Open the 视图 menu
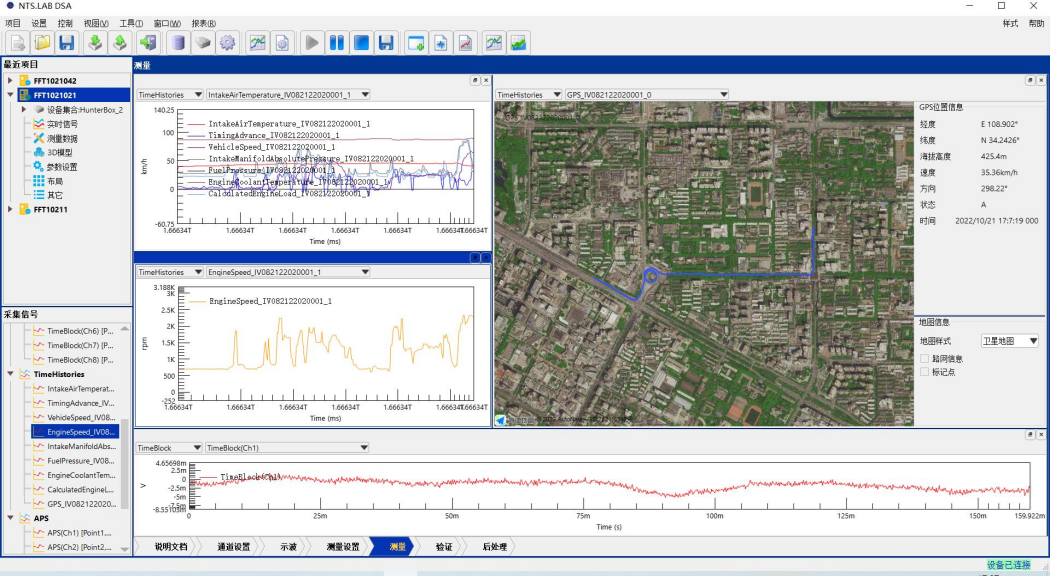The height and width of the screenshot is (576, 1050). 96,23
